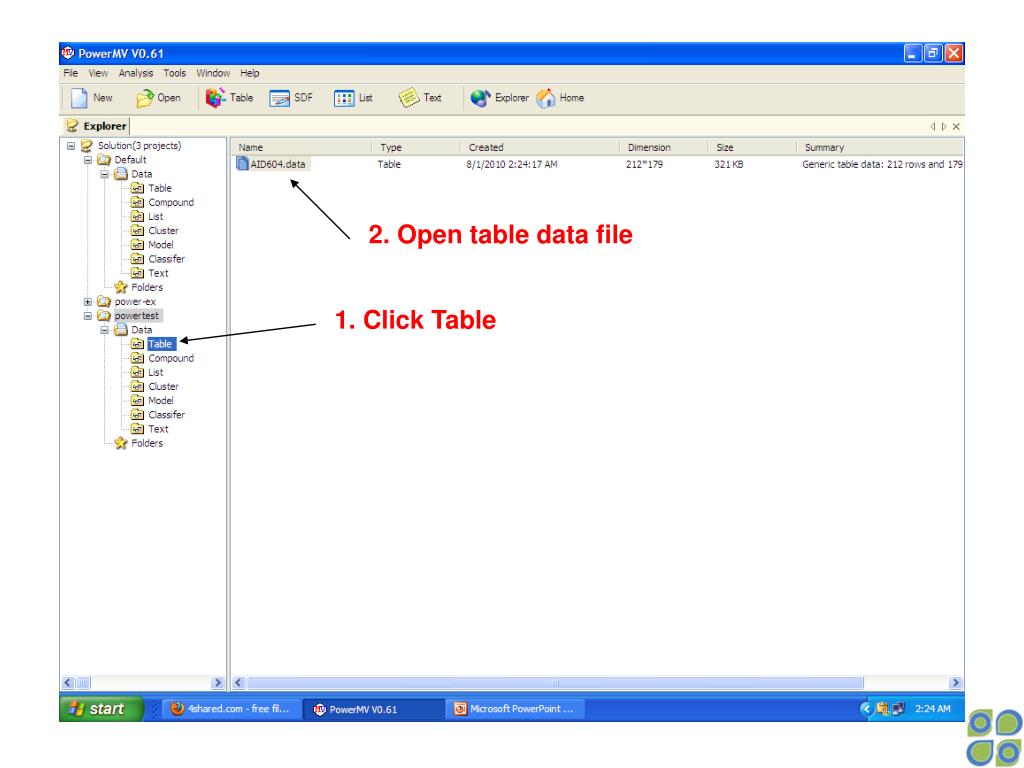1024x768 pixels.
Task: Click the Home house toolbar icon
Action: (545, 98)
